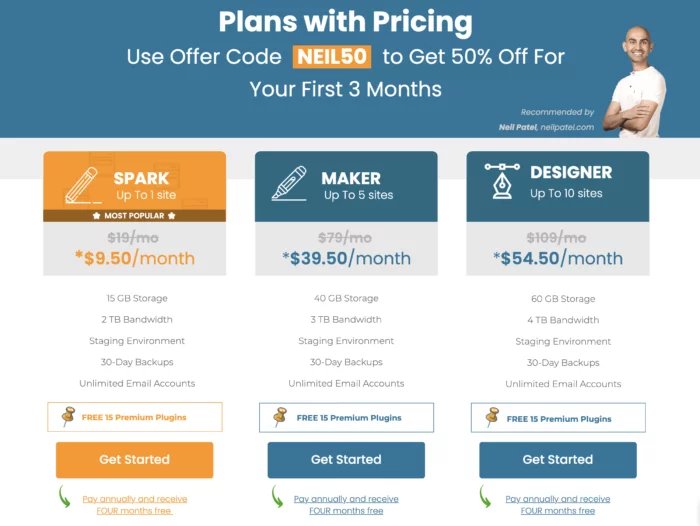This screenshot has width=700, height=526.
Task: Click the NEIL50 offer code badge
Action: click(332, 57)
